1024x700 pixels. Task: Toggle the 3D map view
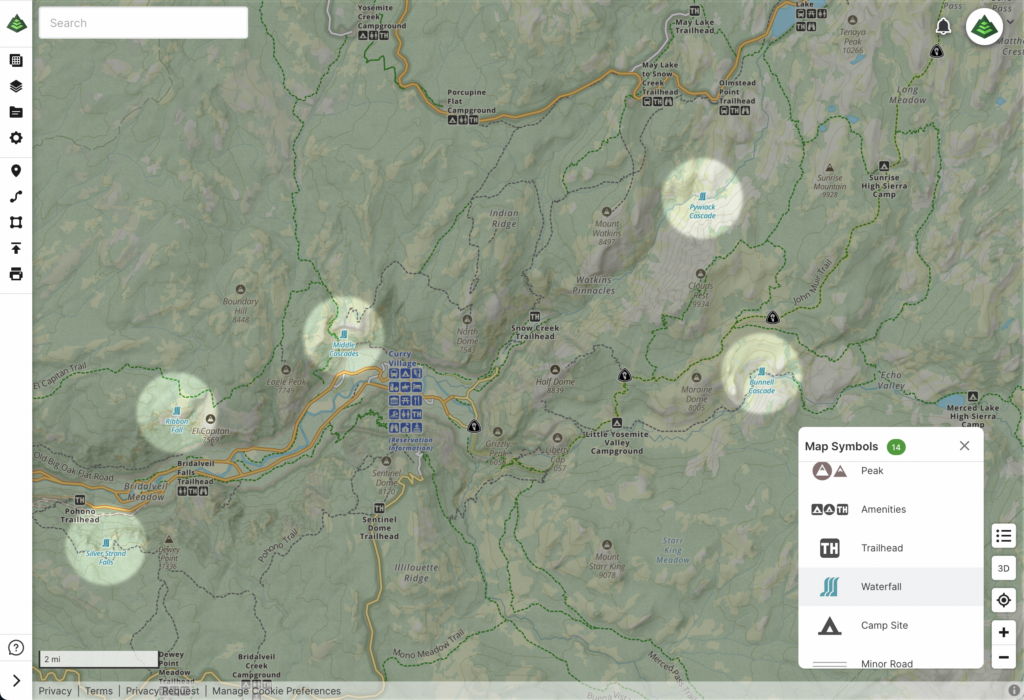click(x=1003, y=568)
